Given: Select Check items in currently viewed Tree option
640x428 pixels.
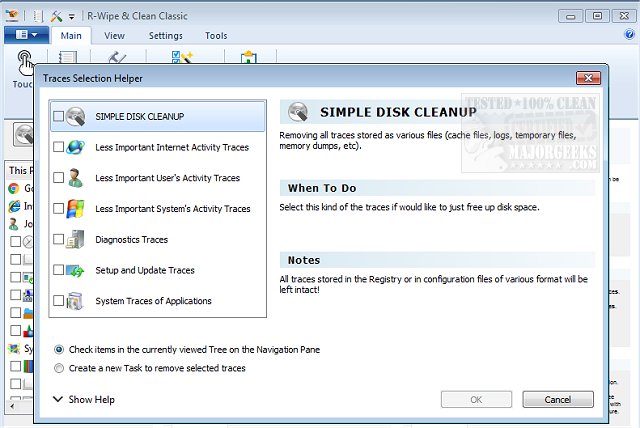Looking at the screenshot, I should pyautogui.click(x=59, y=350).
